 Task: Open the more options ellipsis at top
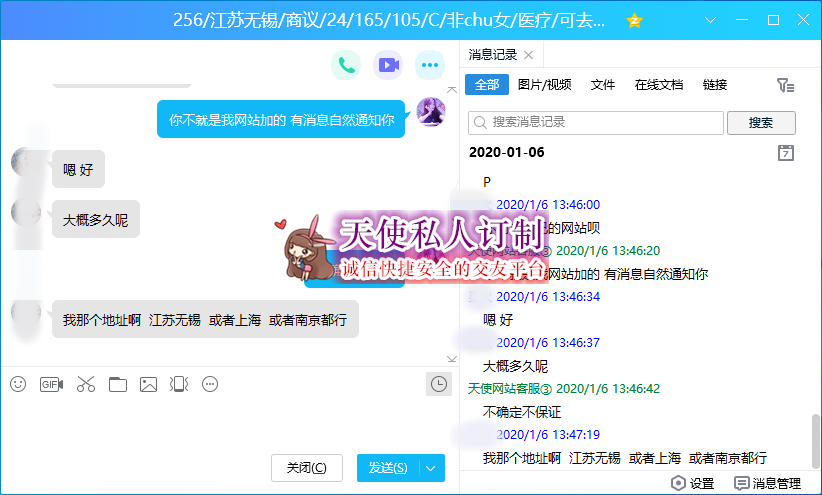[x=430, y=66]
